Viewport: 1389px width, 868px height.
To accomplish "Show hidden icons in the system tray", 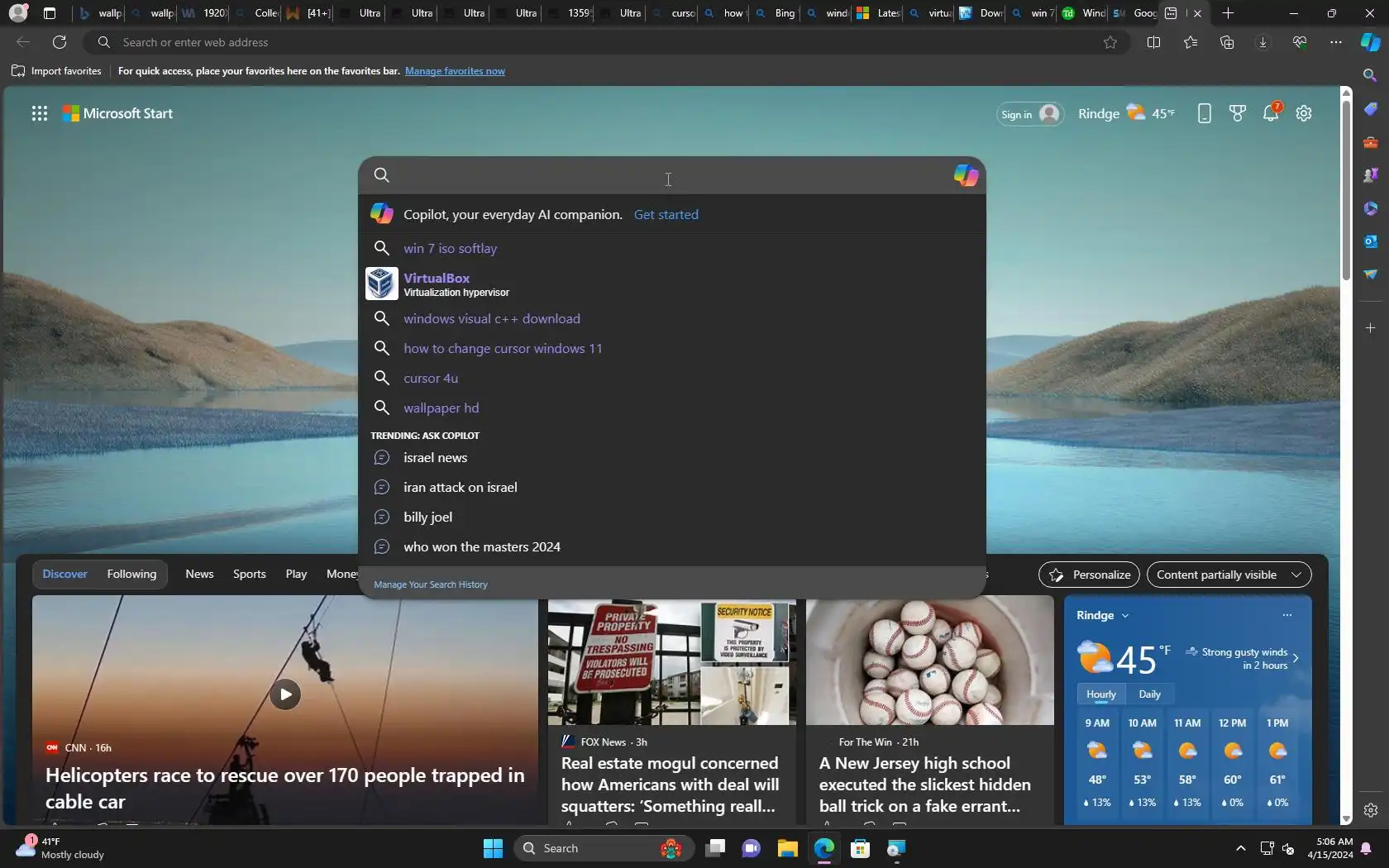I will pos(1240,848).
